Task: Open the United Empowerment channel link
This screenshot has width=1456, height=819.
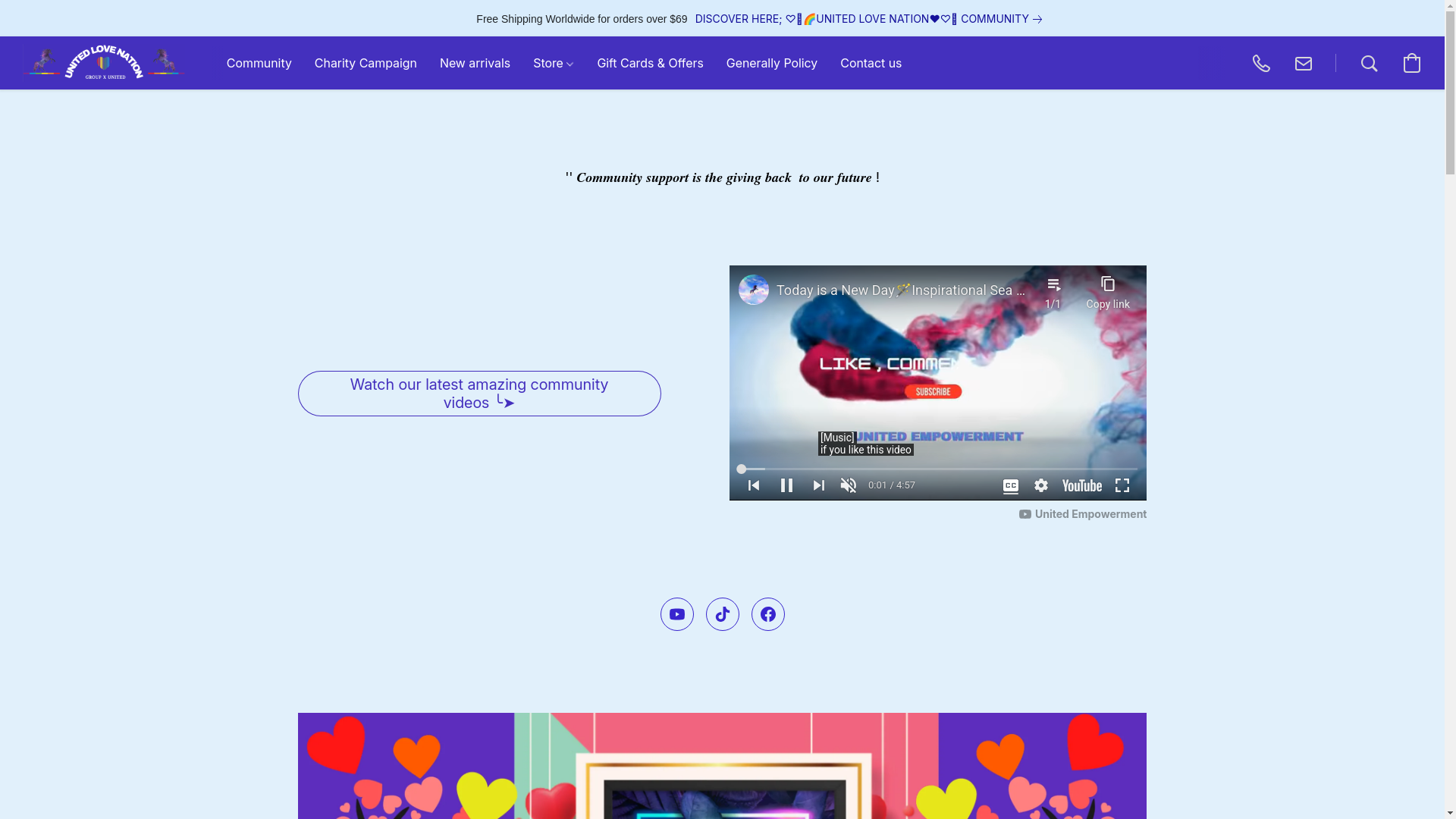Action: click(x=1083, y=514)
